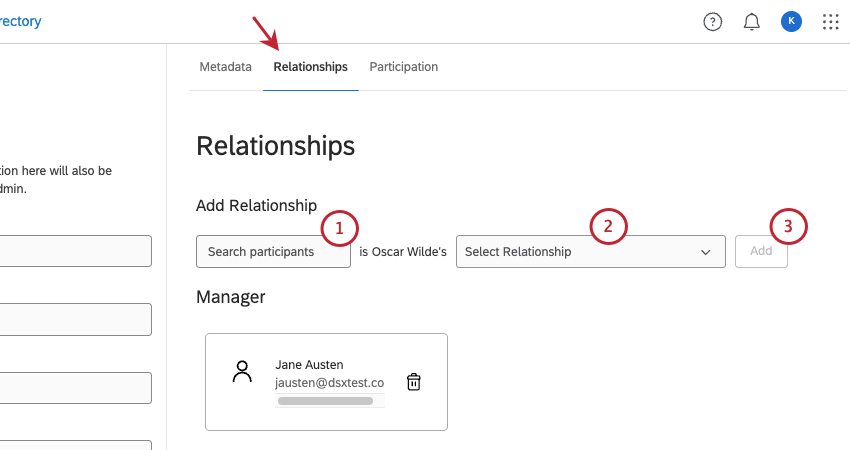Screen dimensions: 850x450
Task: Click the Directory link in header
Action: click(x=20, y=21)
